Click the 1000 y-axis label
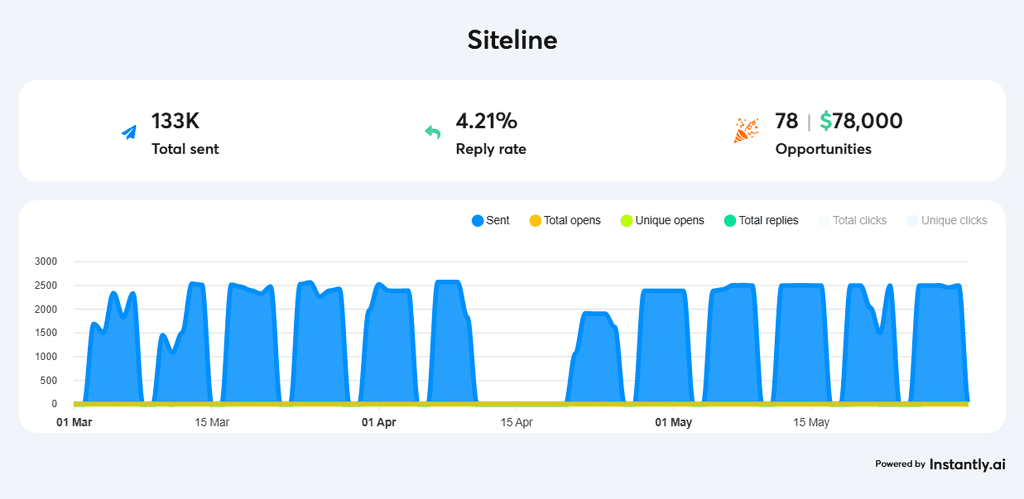1024x499 pixels. pyautogui.click(x=46, y=357)
